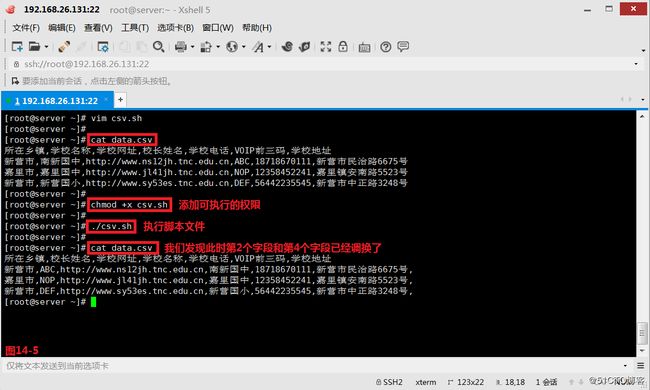Viewport: 650px width, 390px height.
Task: Click the grayed Paste icon
Action: (141, 46)
